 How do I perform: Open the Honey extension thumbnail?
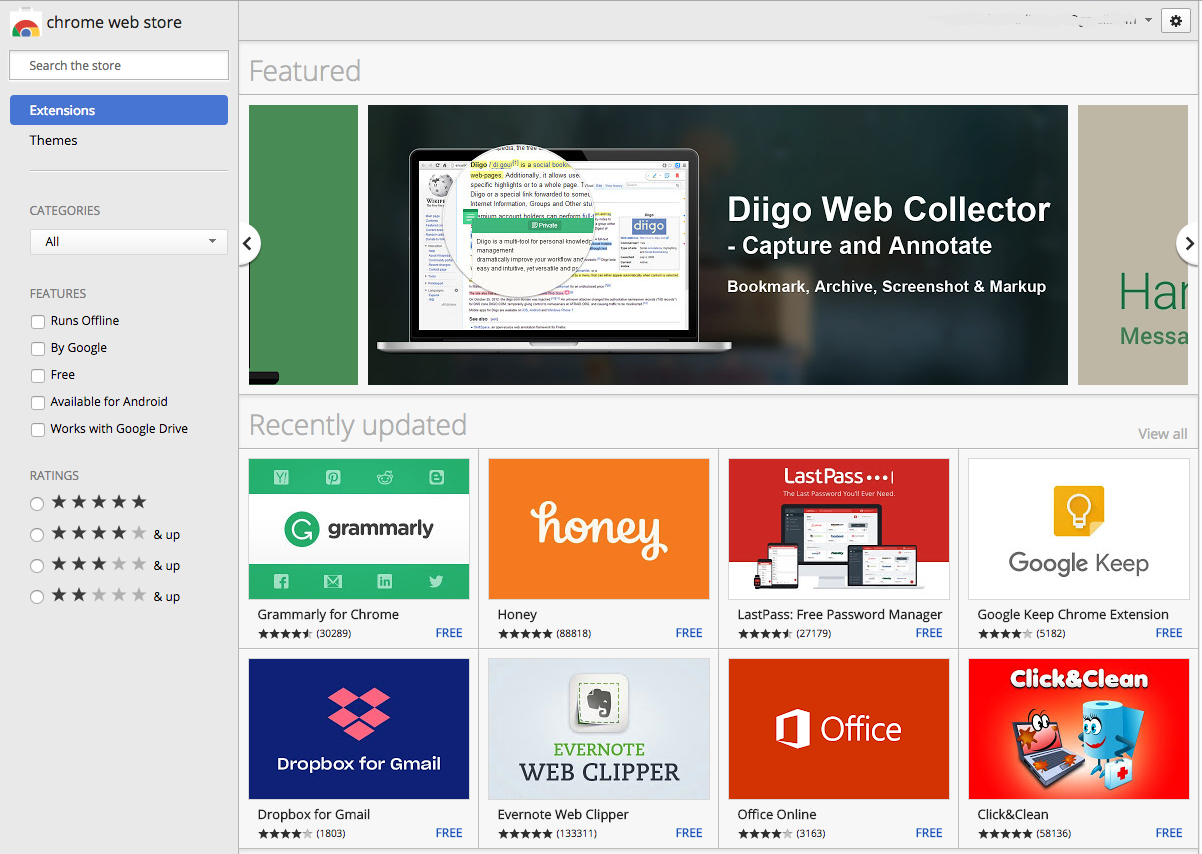click(x=599, y=529)
